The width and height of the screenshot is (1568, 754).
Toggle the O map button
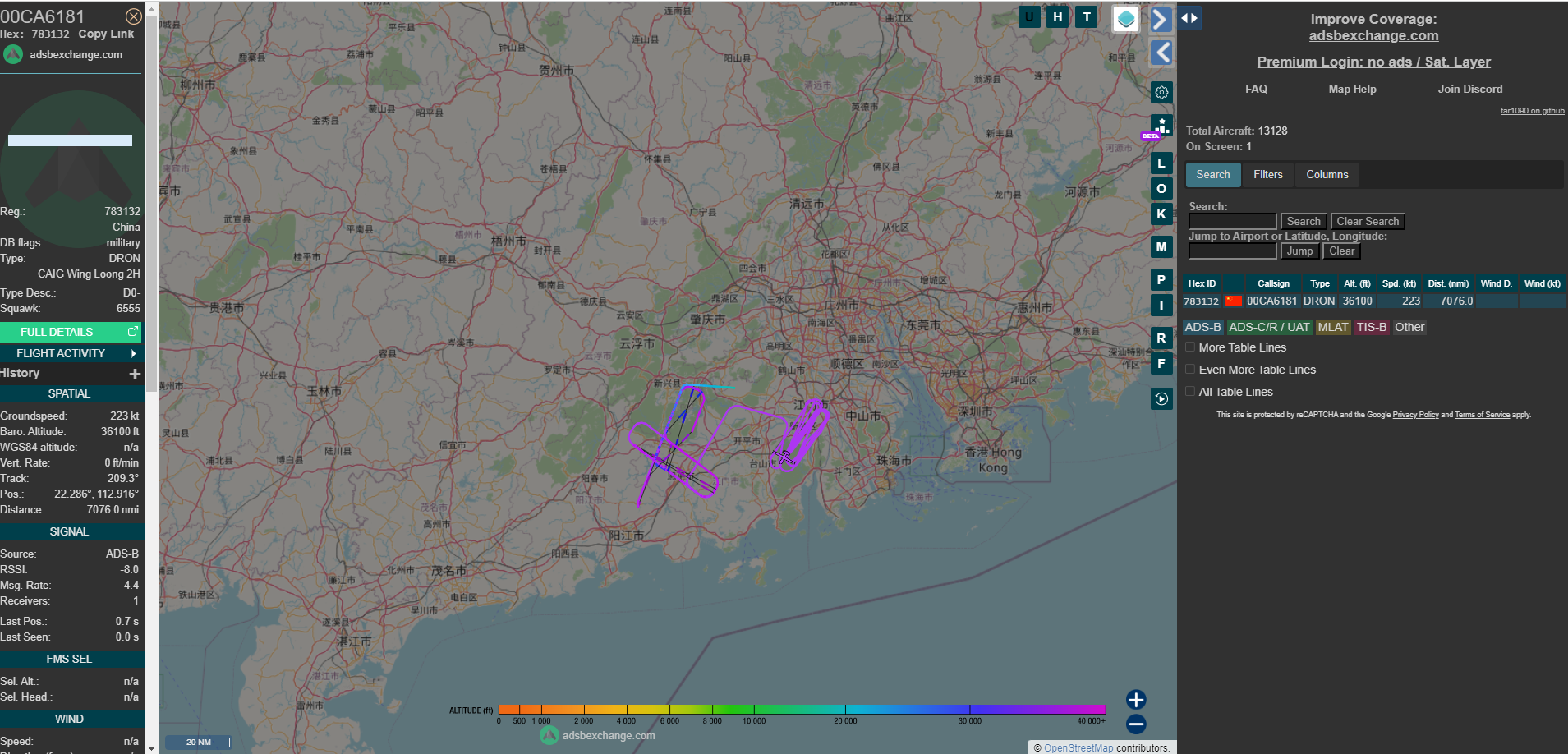tap(1161, 189)
